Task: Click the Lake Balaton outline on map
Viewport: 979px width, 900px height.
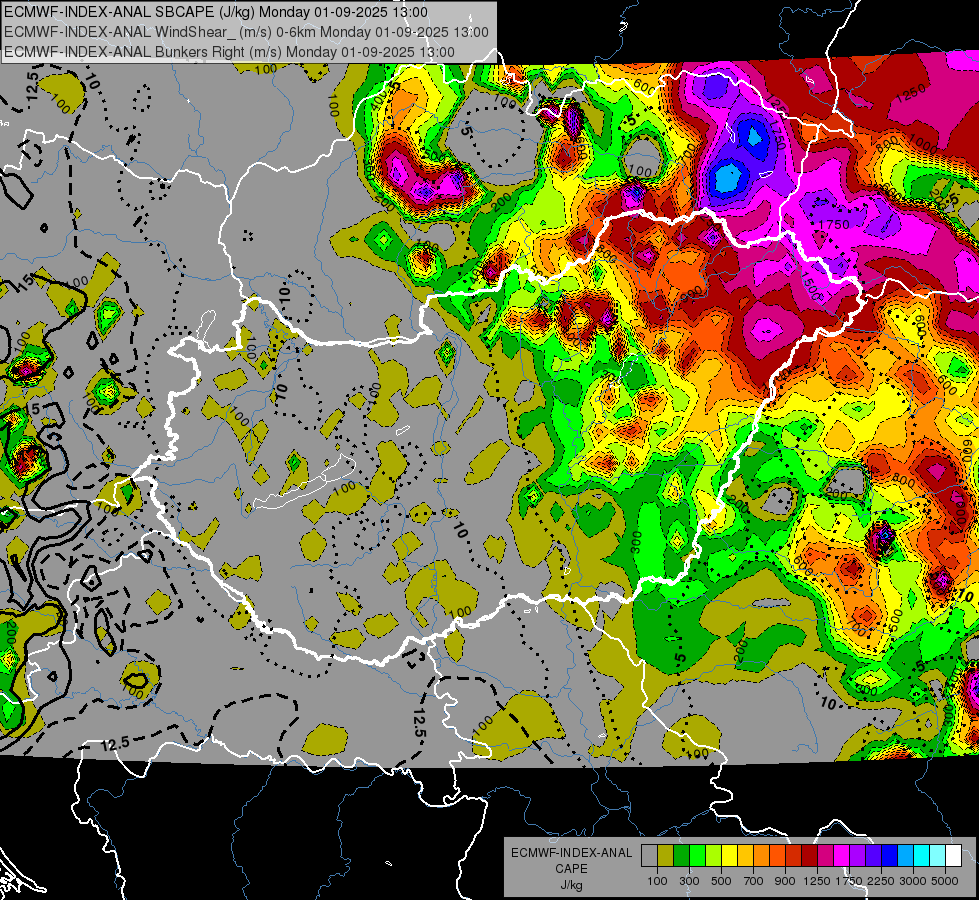Action: (x=305, y=482)
